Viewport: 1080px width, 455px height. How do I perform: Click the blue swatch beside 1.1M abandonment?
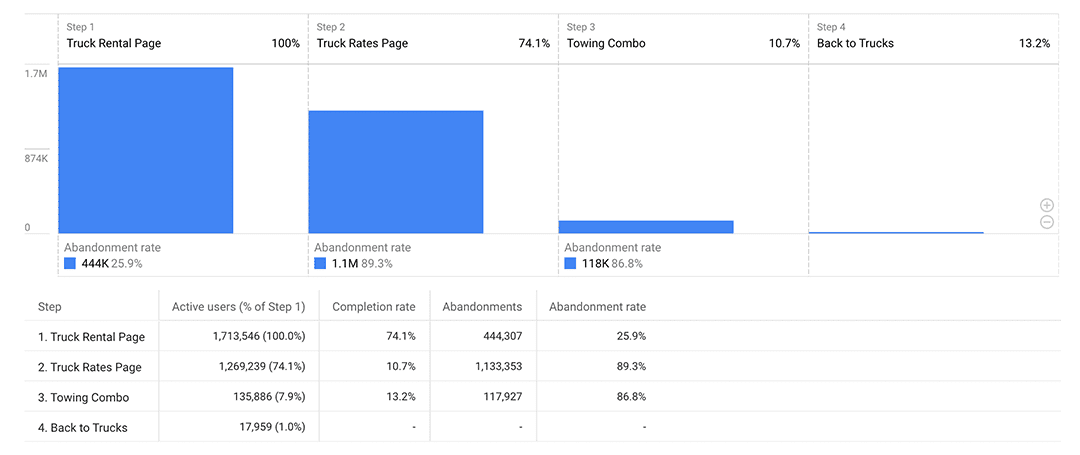[x=320, y=264]
